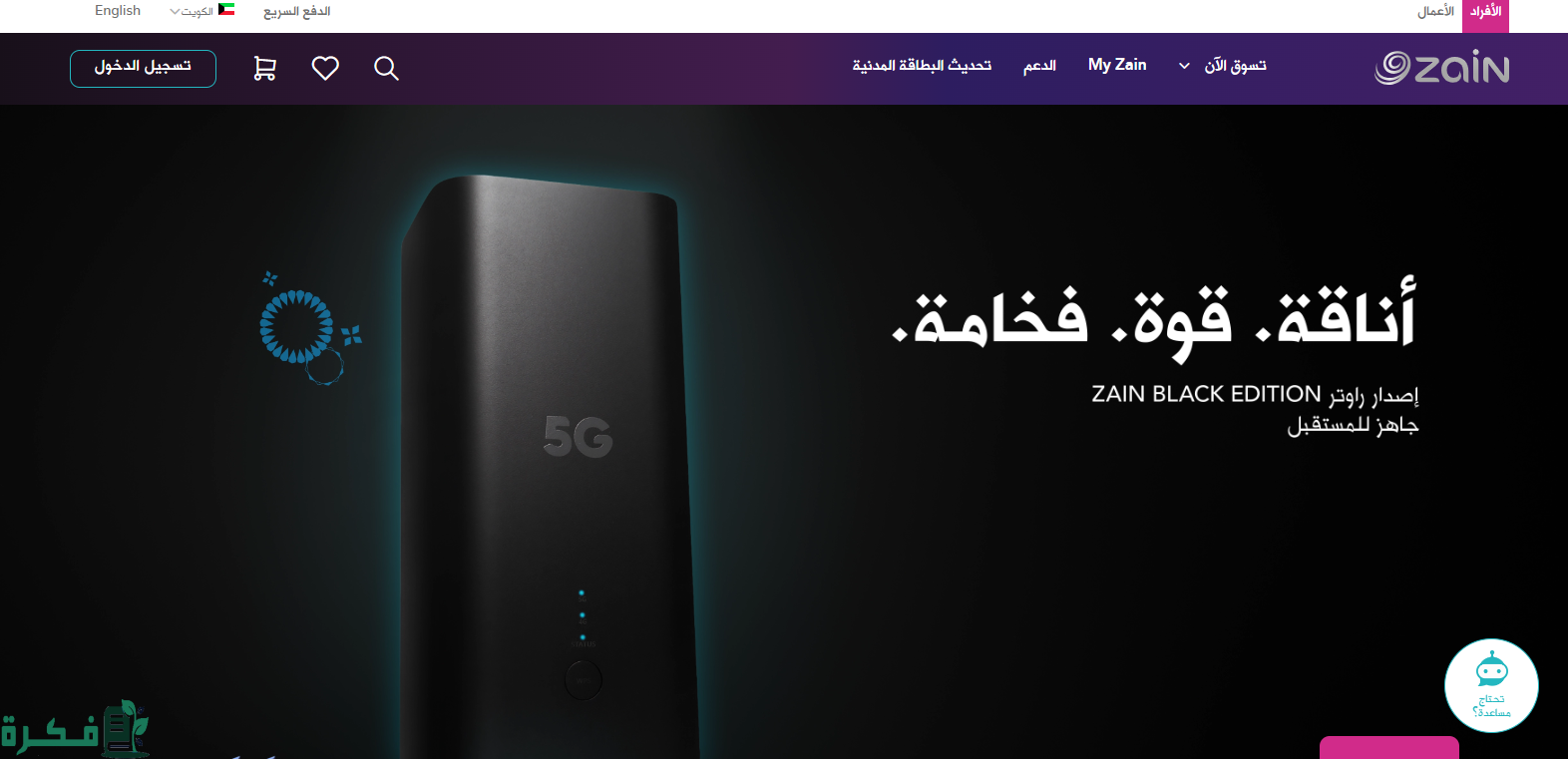The image size is (1568, 759).
Task: Switch to the الأعمال tab
Action: point(1435,11)
